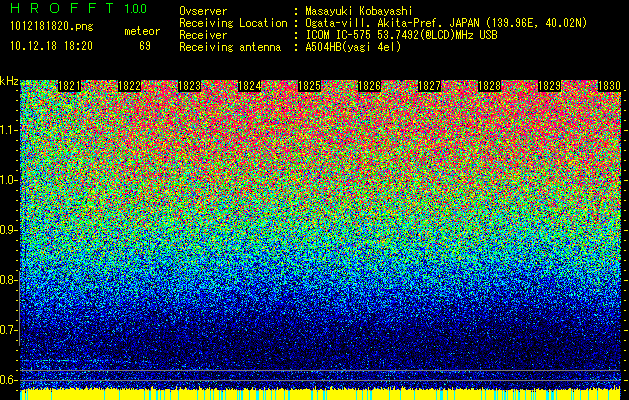Click the 1012181820.png filename label
629x400 pixels.
click(x=52, y=27)
